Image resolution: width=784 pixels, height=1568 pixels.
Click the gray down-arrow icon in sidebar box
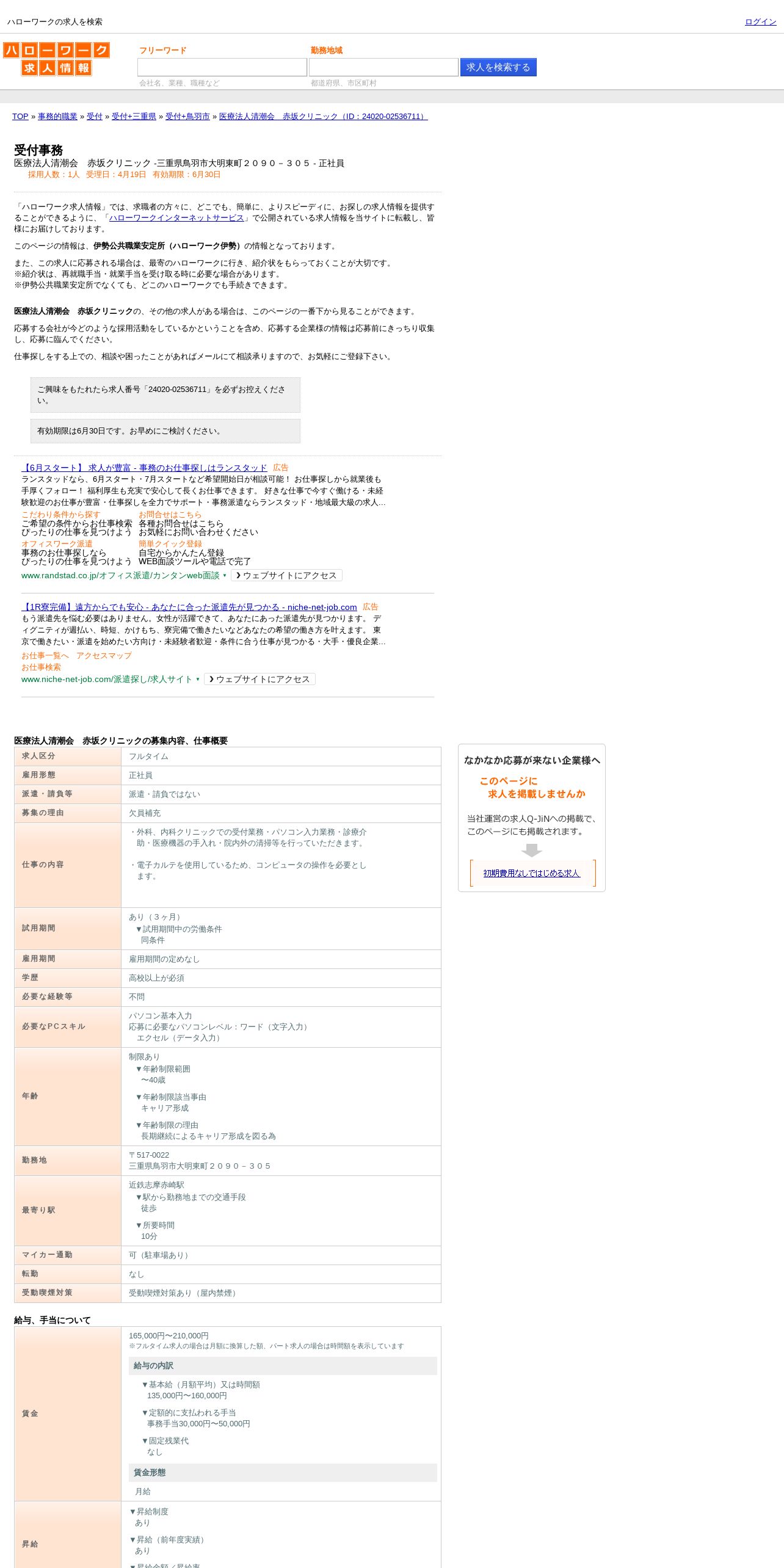pos(532,851)
